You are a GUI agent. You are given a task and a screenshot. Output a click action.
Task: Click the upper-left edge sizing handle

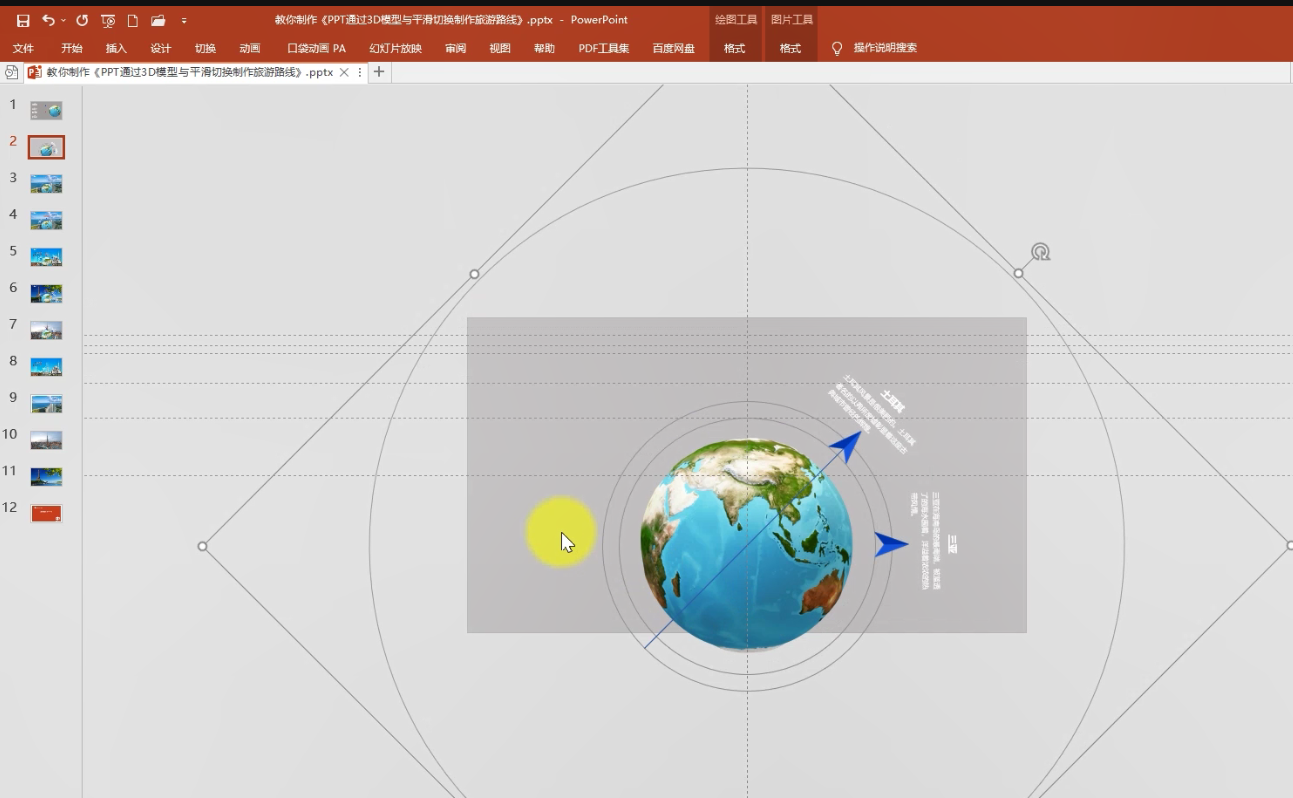pyautogui.click(x=475, y=274)
